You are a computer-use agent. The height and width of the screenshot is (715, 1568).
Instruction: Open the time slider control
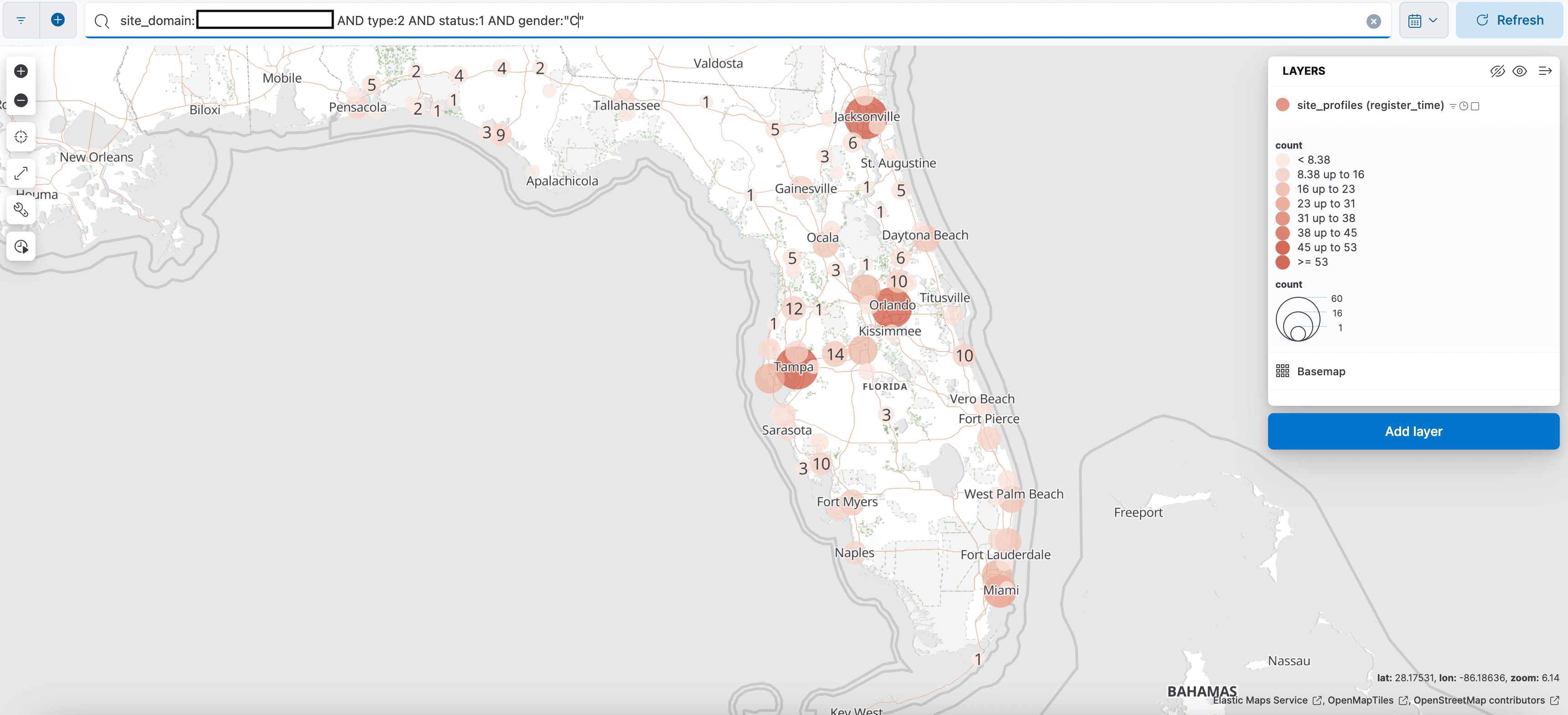coord(21,247)
